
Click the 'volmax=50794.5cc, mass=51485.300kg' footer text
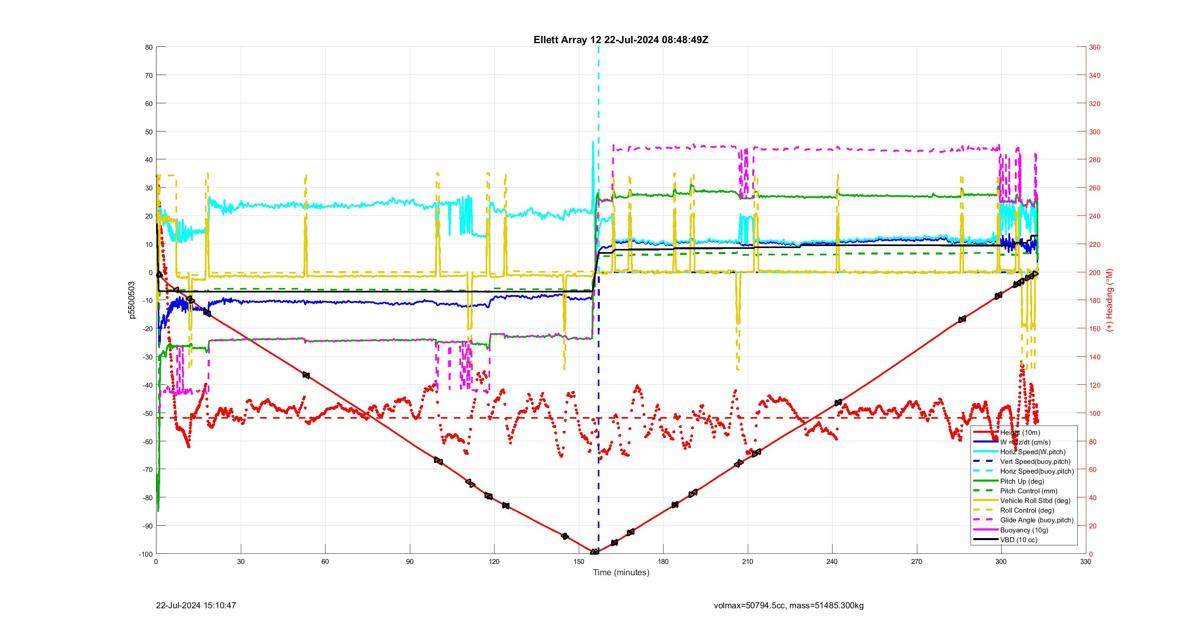pos(789,605)
